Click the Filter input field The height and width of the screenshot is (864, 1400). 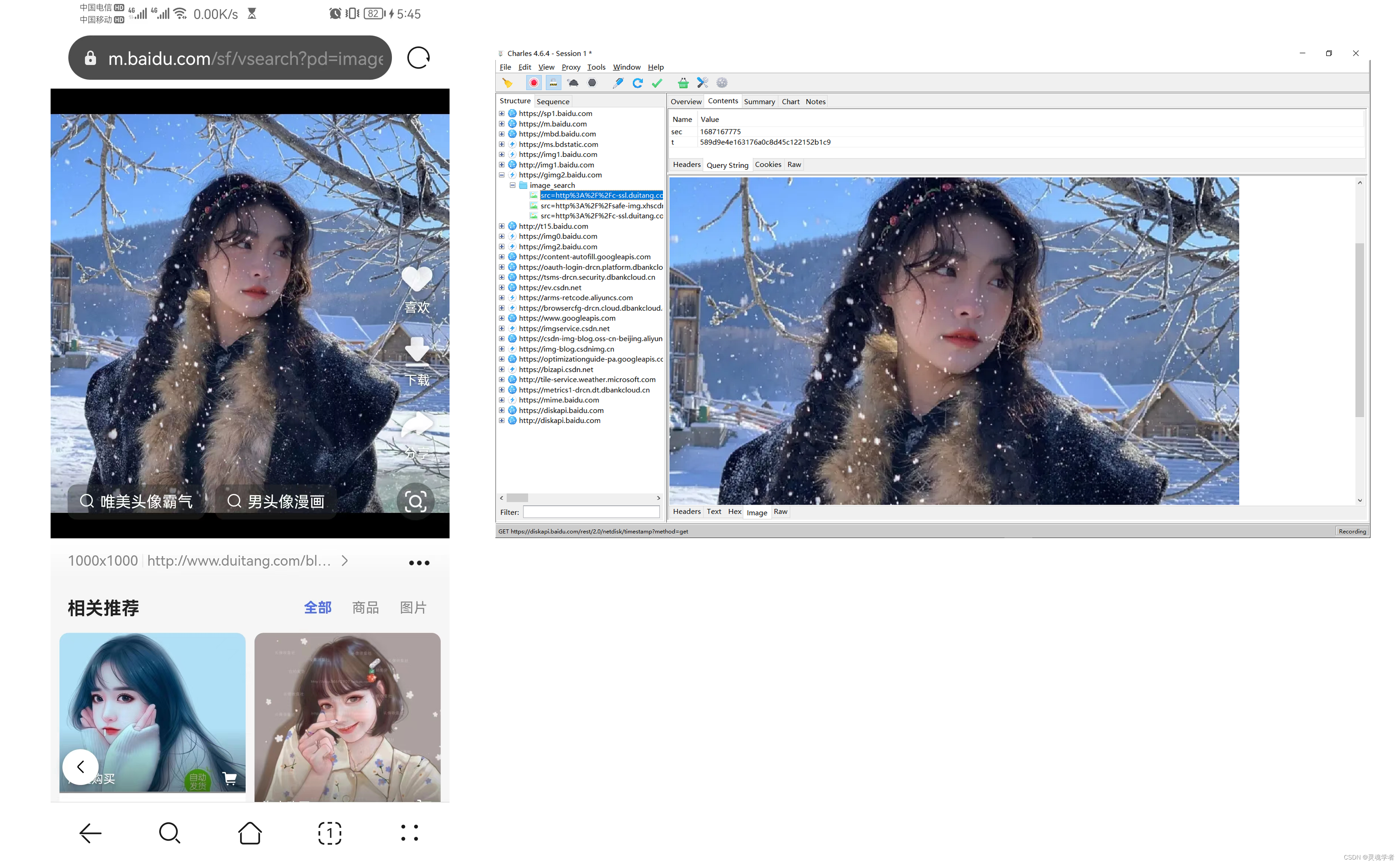tap(591, 512)
